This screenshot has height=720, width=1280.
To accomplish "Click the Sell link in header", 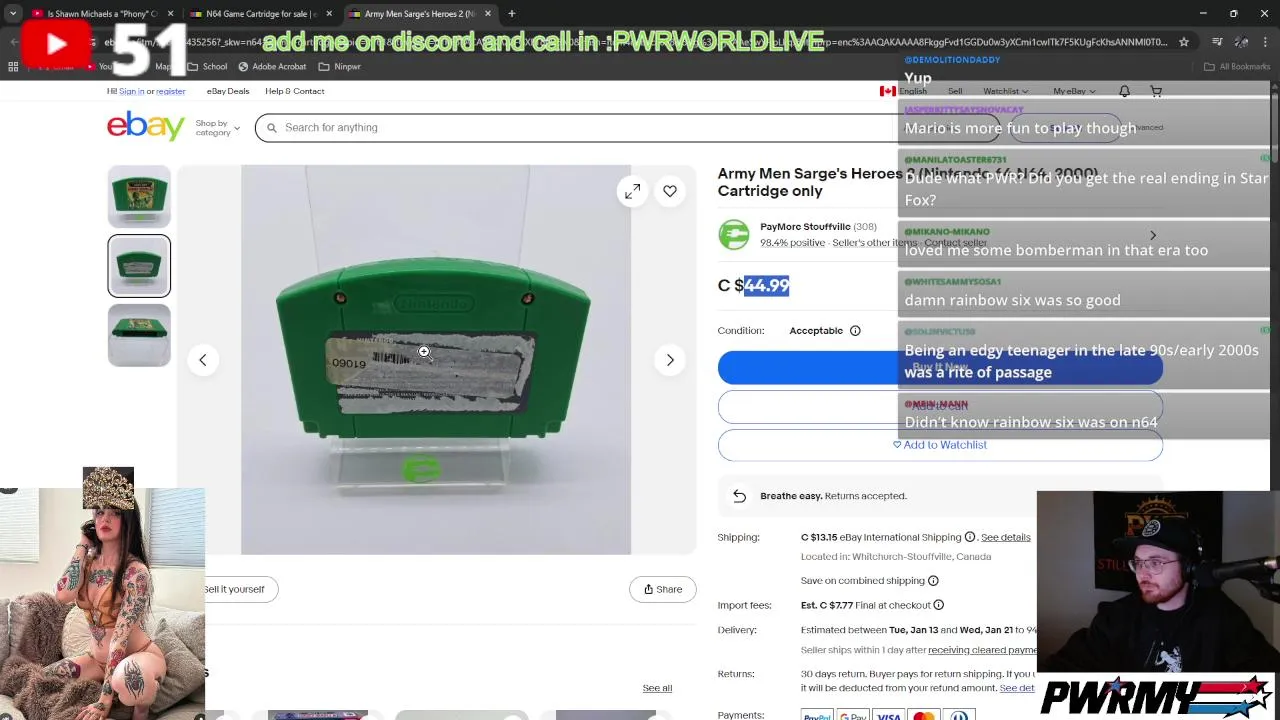I will (x=955, y=91).
